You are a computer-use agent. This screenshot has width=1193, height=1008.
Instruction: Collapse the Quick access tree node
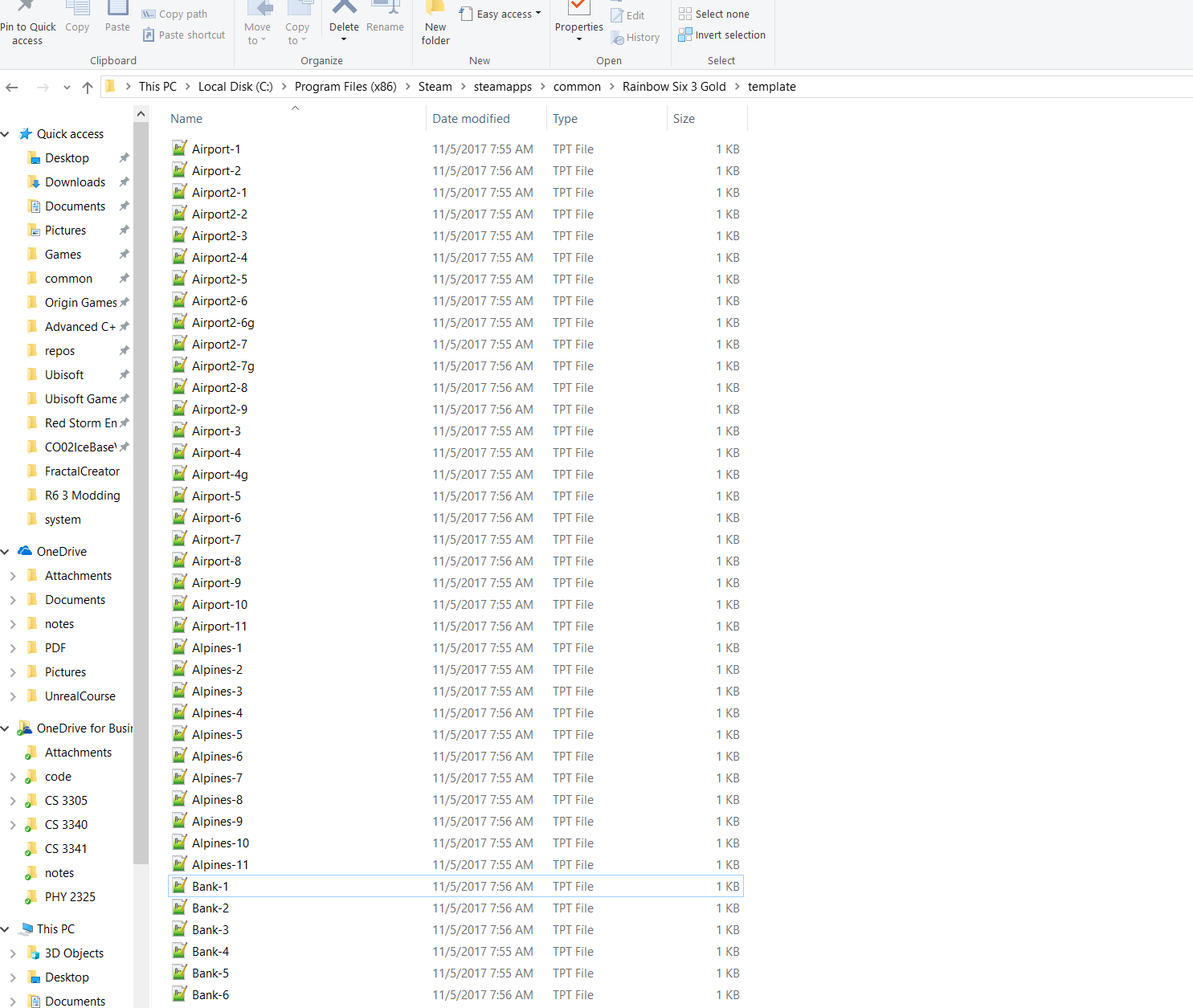5,134
